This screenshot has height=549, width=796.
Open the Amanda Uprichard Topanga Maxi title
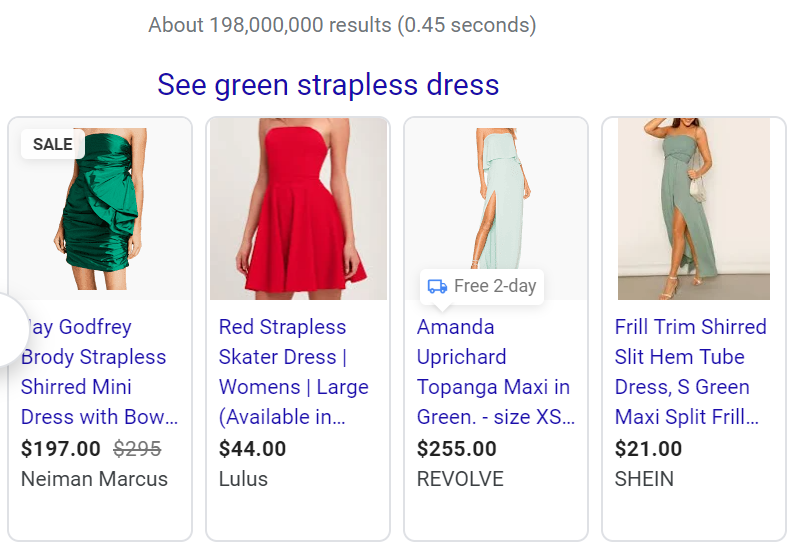pyautogui.click(x=493, y=372)
